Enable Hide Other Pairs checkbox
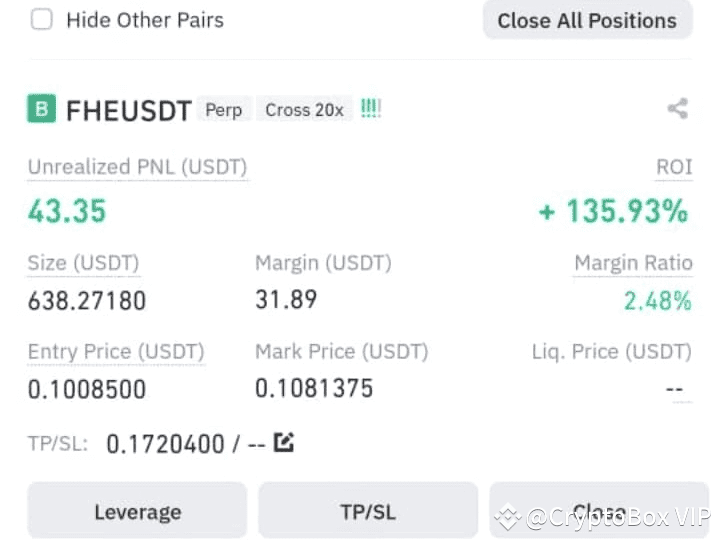Viewport: 720px width, 540px height. coord(41,20)
